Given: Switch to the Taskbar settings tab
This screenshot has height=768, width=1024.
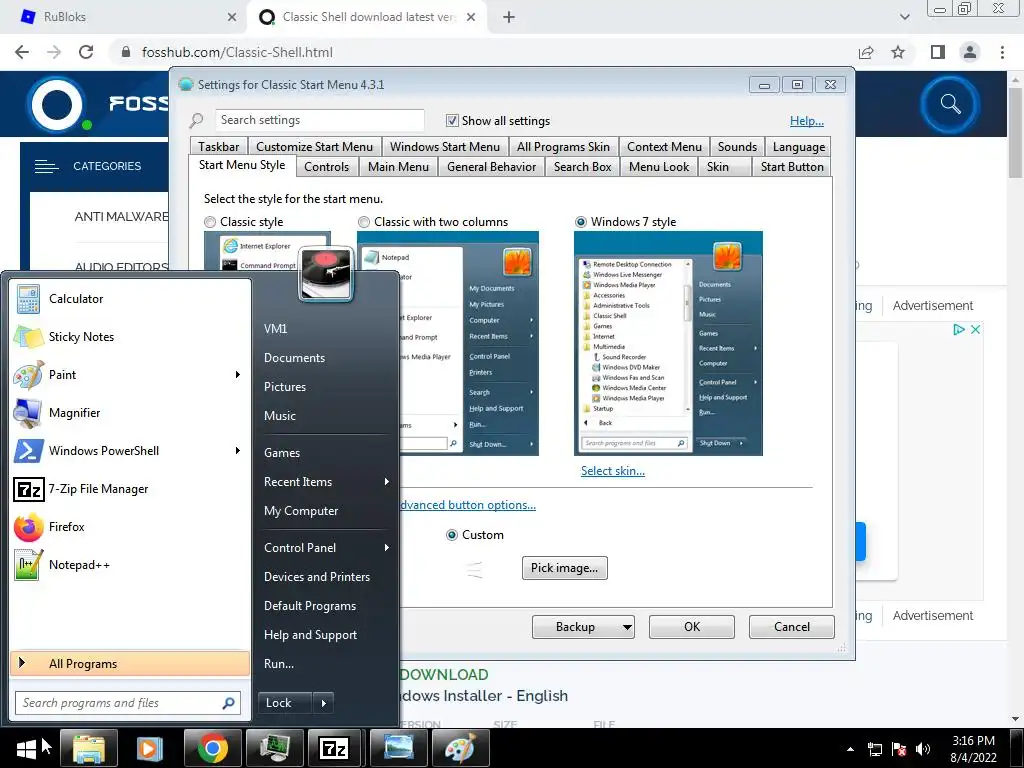Looking at the screenshot, I should [219, 147].
